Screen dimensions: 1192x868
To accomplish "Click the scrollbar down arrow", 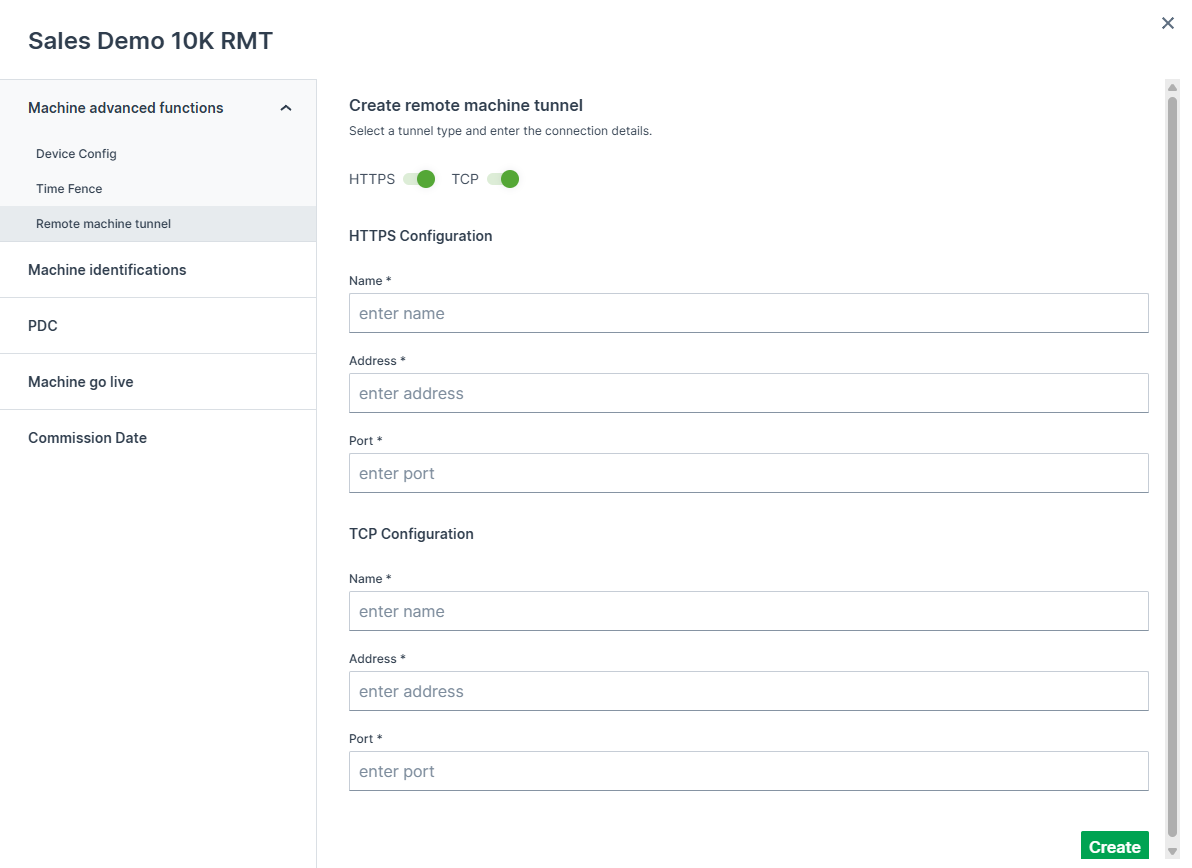I will point(1173,851).
